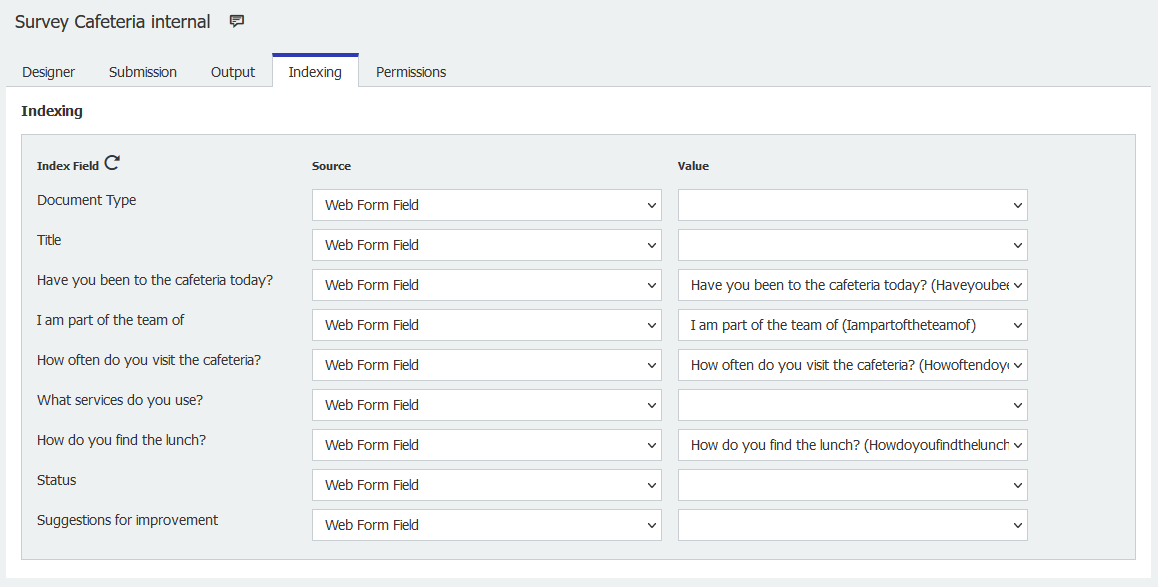
Task: Open the Submission tab
Action: [143, 72]
